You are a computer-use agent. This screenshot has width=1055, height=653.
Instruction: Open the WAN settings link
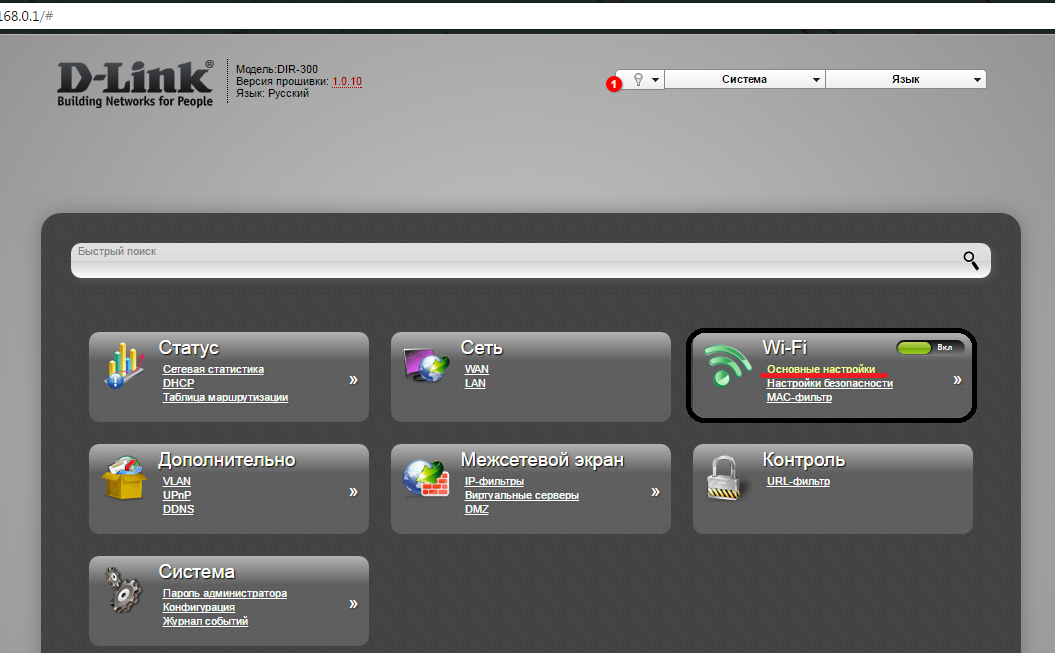(x=477, y=369)
